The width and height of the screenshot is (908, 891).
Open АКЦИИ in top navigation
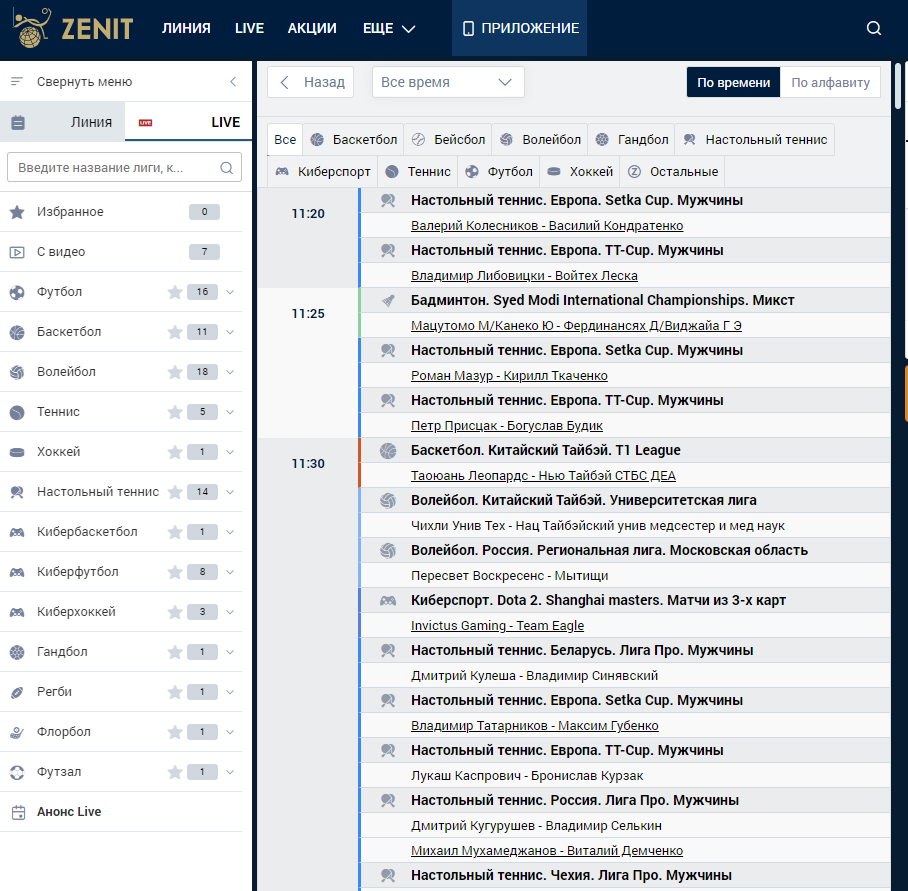pyautogui.click(x=312, y=28)
